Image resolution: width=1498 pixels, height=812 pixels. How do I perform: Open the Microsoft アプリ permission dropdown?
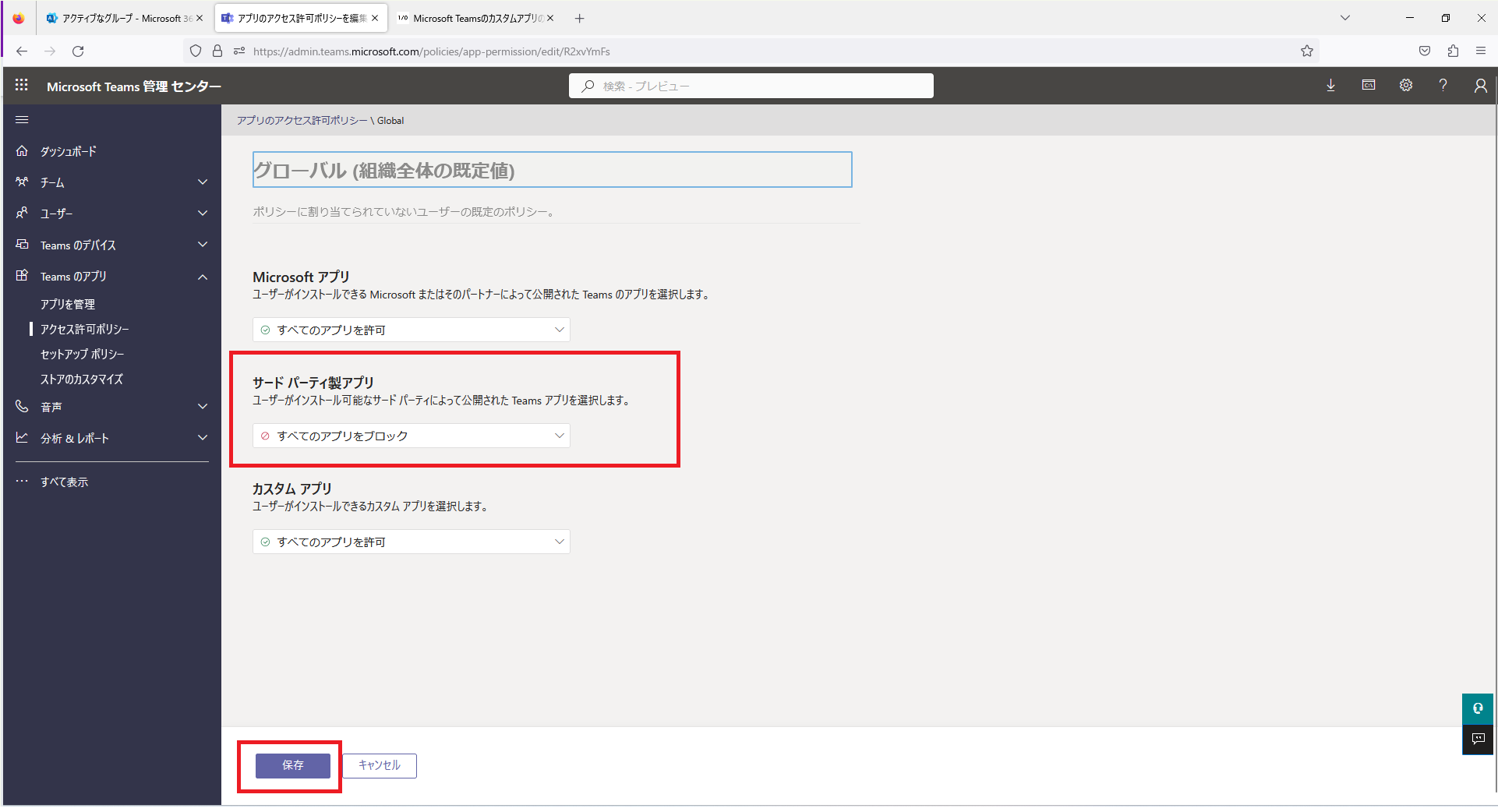click(x=412, y=330)
